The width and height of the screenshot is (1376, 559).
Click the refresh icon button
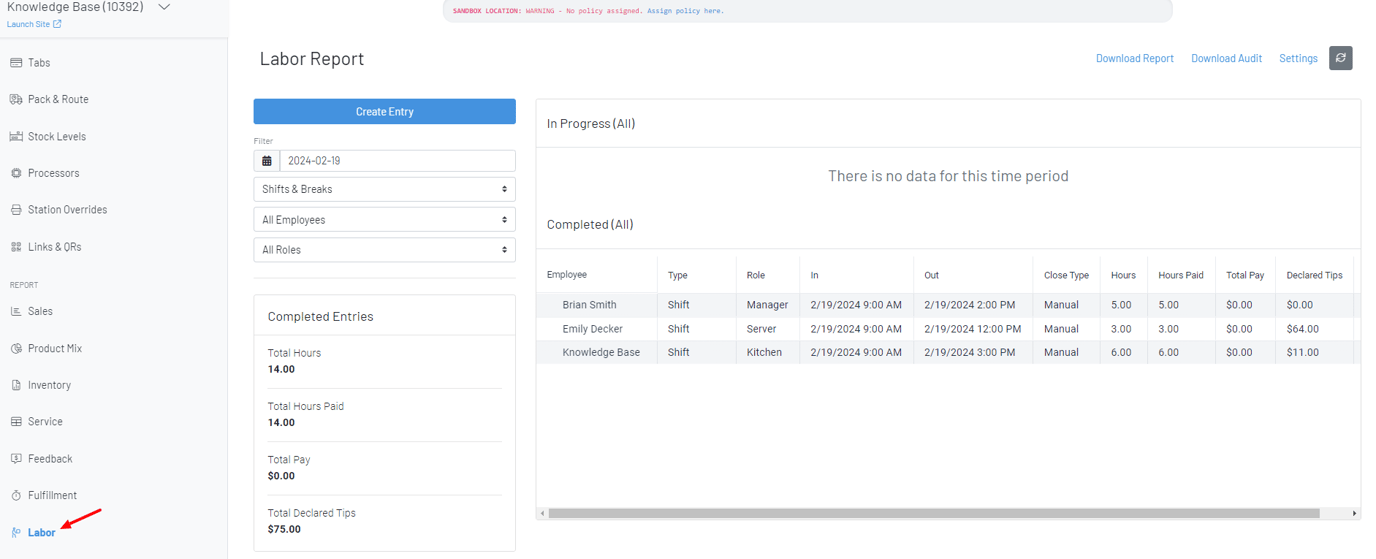(x=1340, y=58)
